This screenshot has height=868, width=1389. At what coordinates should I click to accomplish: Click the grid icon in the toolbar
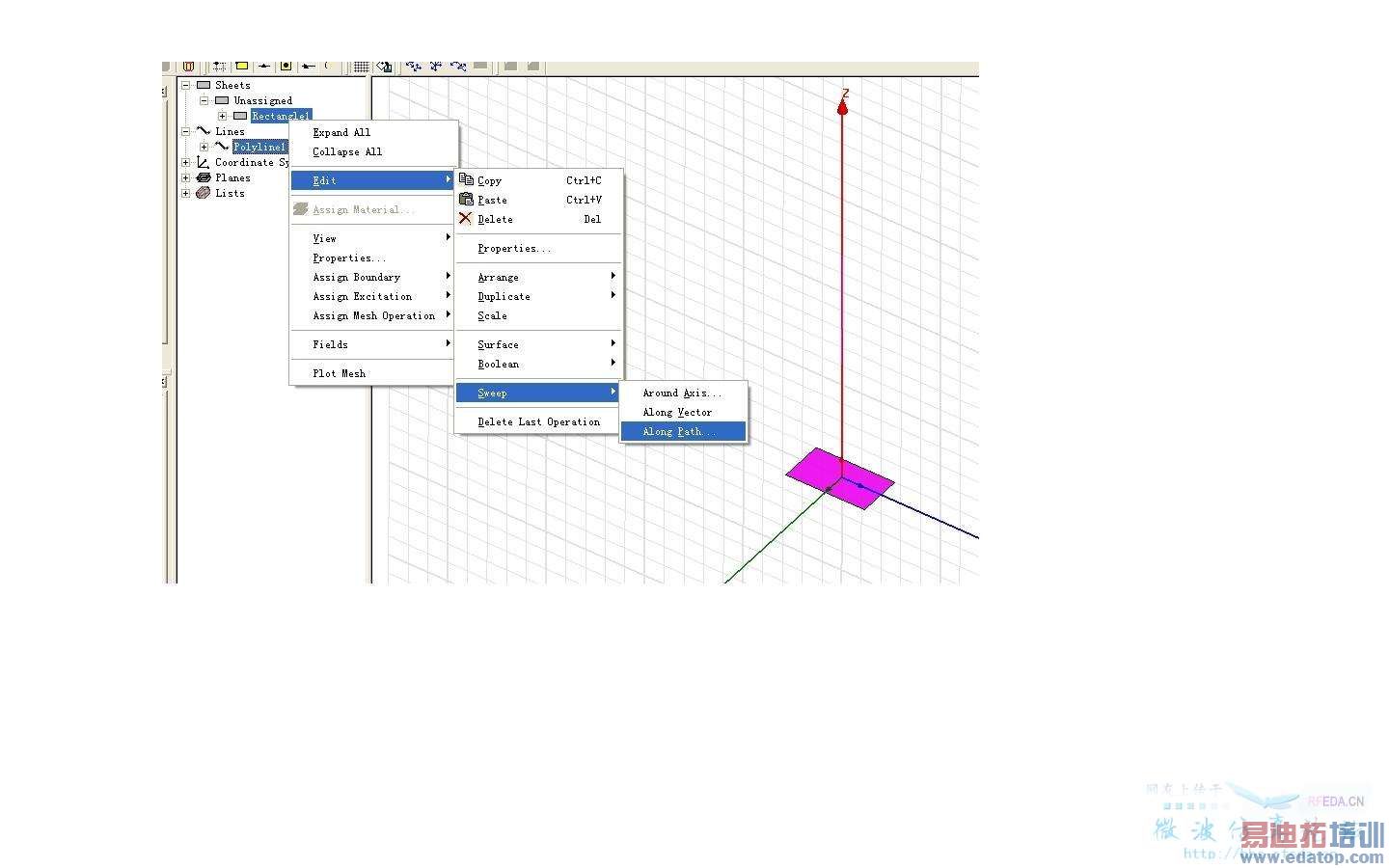click(x=361, y=67)
